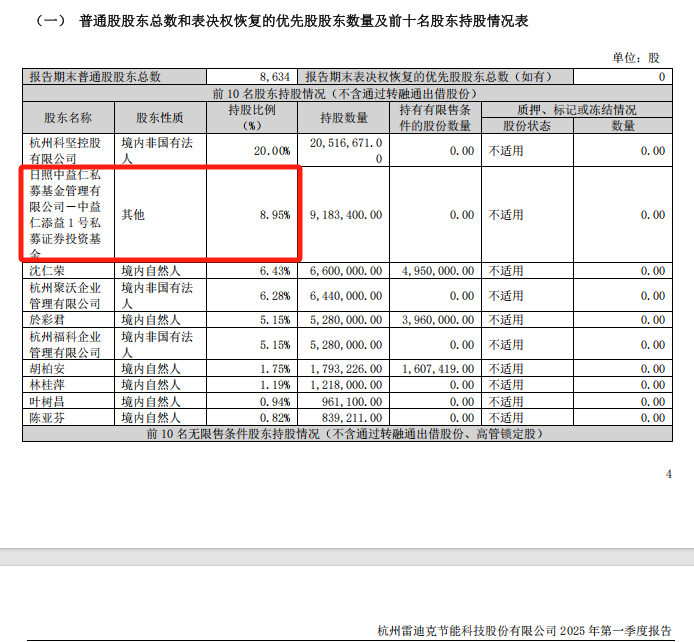Select shareholder name 胡柏安
694x642 pixels.
pos(47,369)
